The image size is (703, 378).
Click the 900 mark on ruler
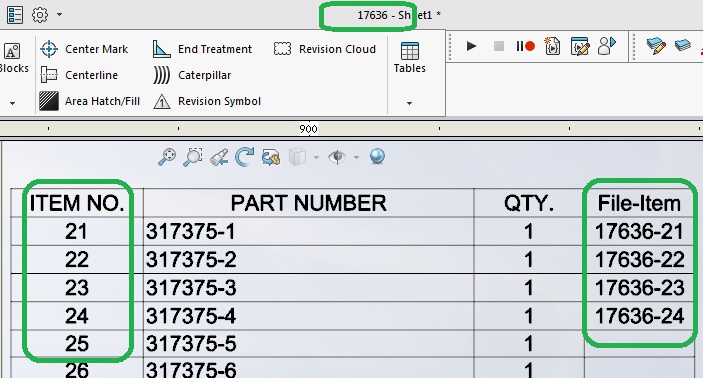point(308,129)
